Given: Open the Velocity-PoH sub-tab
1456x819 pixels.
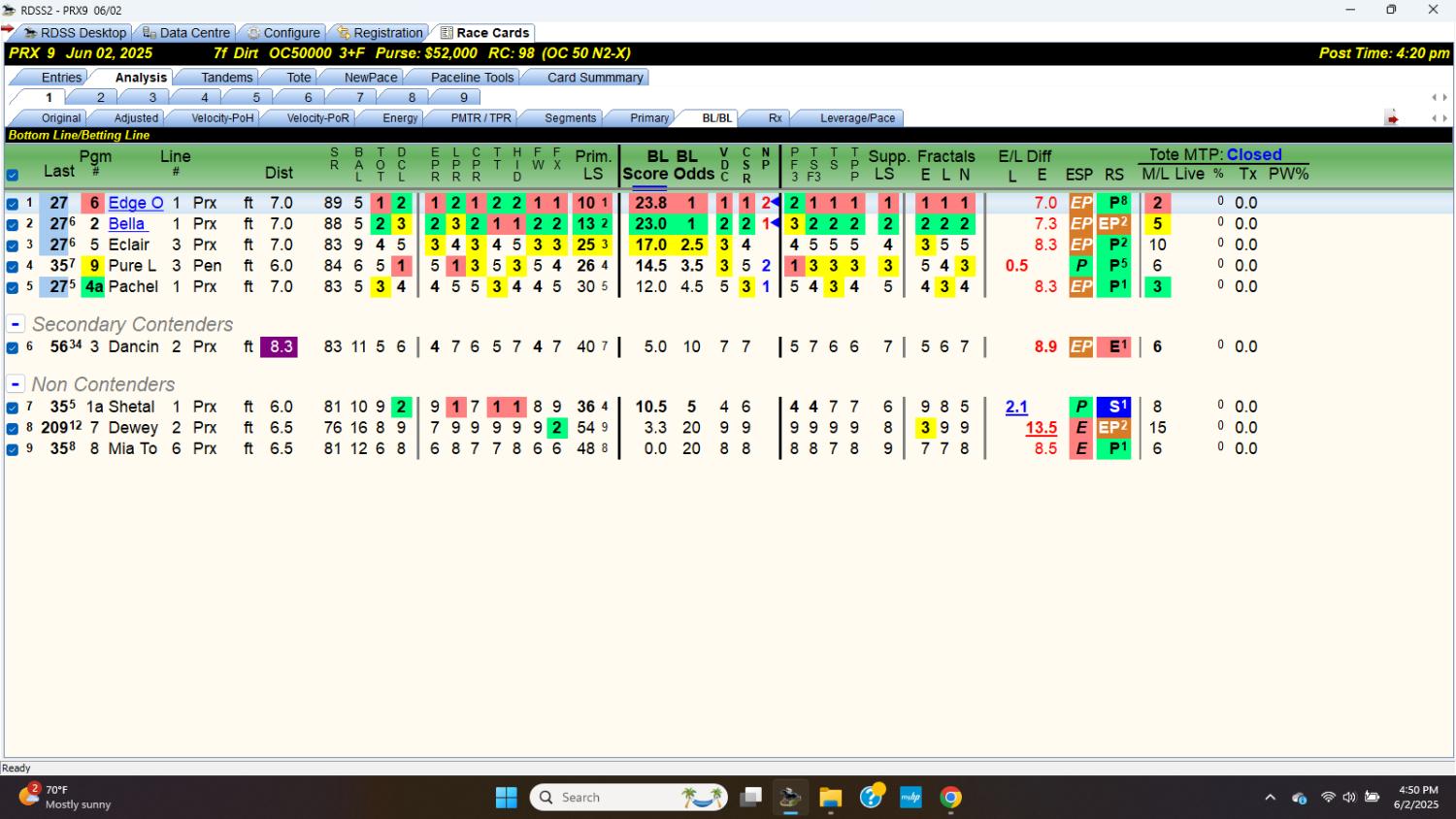Looking at the screenshot, I should [222, 118].
